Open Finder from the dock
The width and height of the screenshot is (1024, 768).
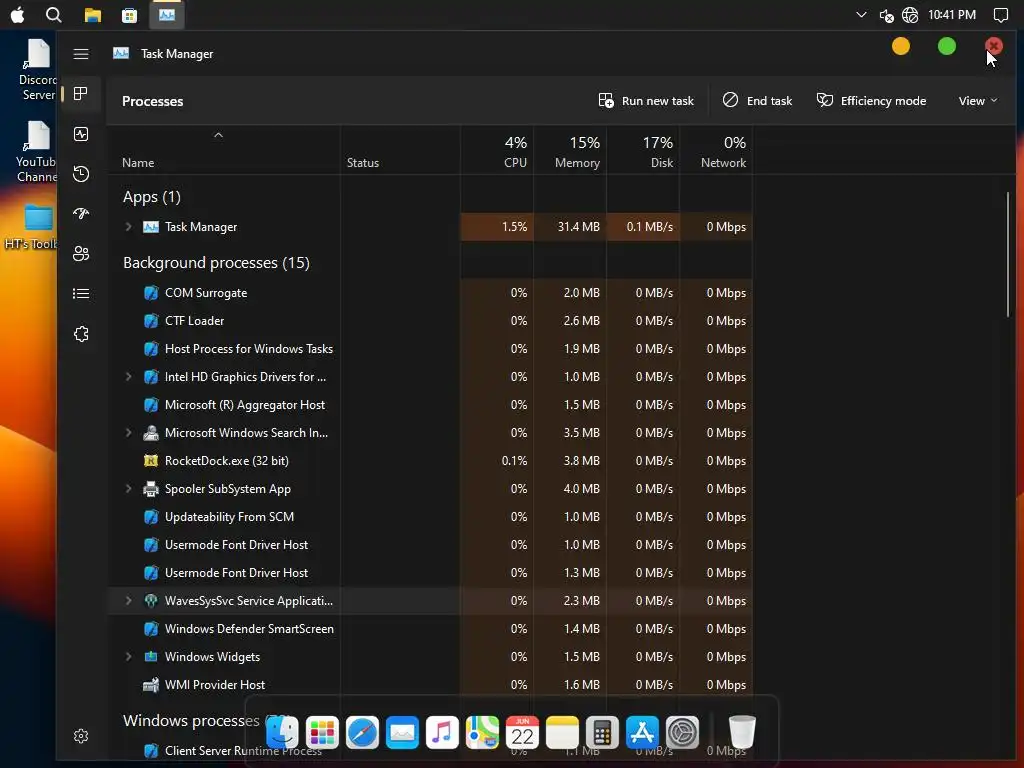[282, 732]
